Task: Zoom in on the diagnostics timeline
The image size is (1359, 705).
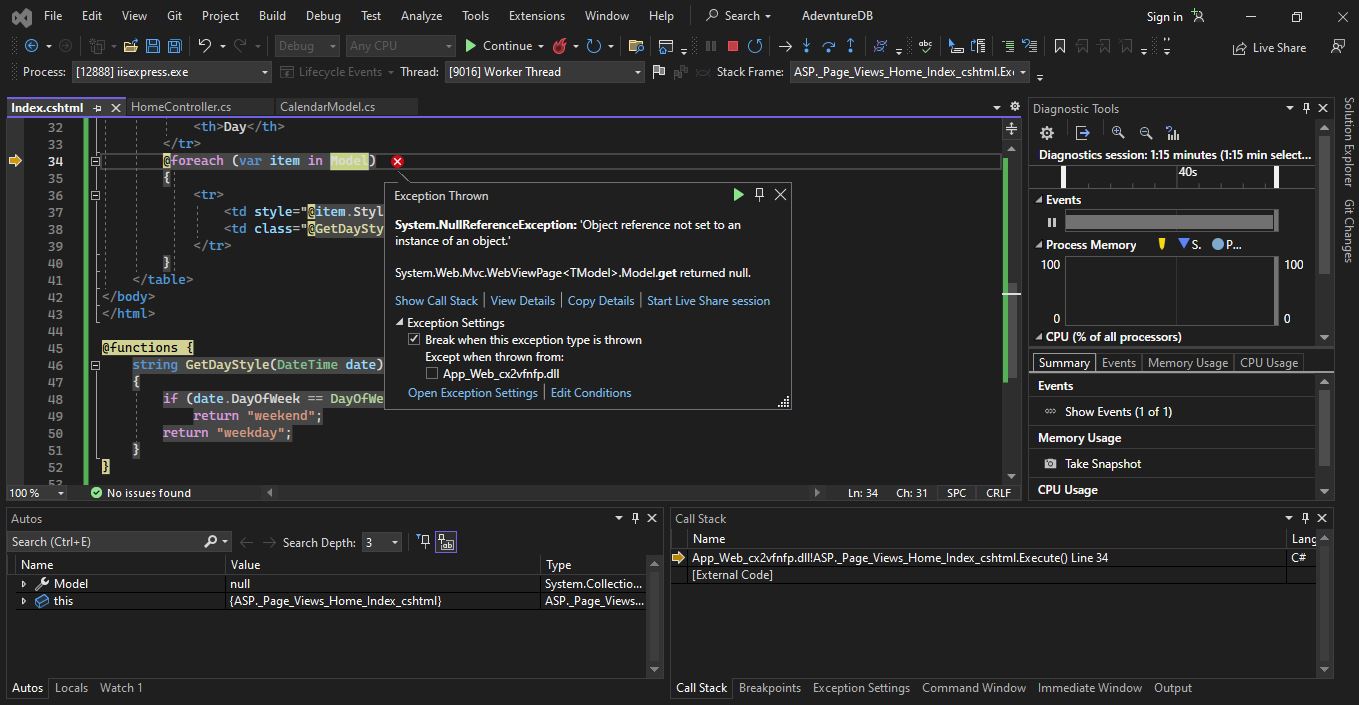Action: [x=1118, y=133]
